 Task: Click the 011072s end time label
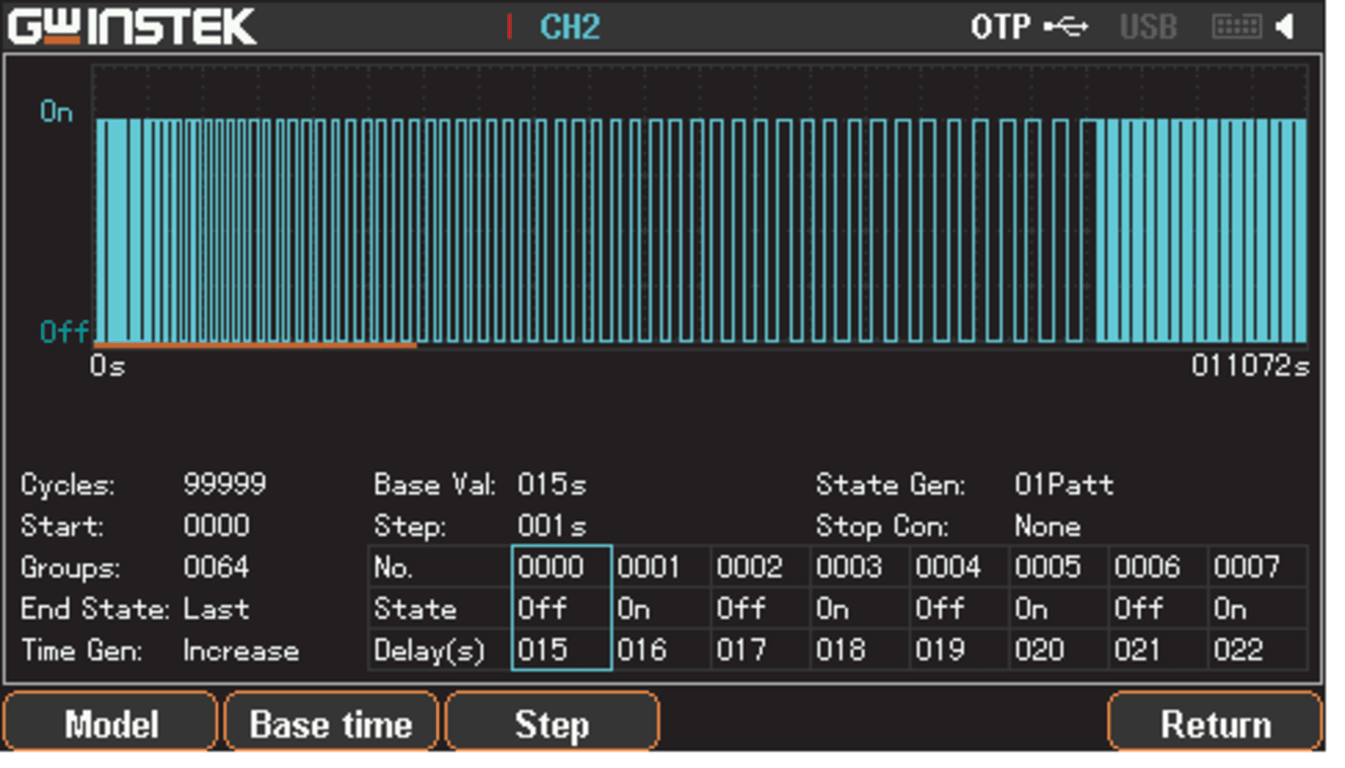[x=1250, y=367]
